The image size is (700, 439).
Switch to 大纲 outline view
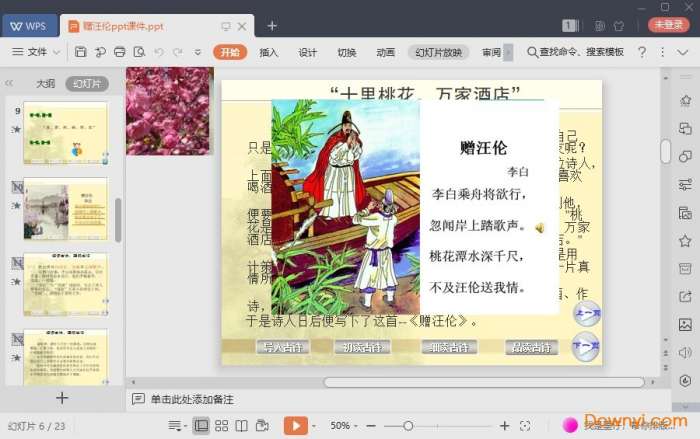pos(45,84)
